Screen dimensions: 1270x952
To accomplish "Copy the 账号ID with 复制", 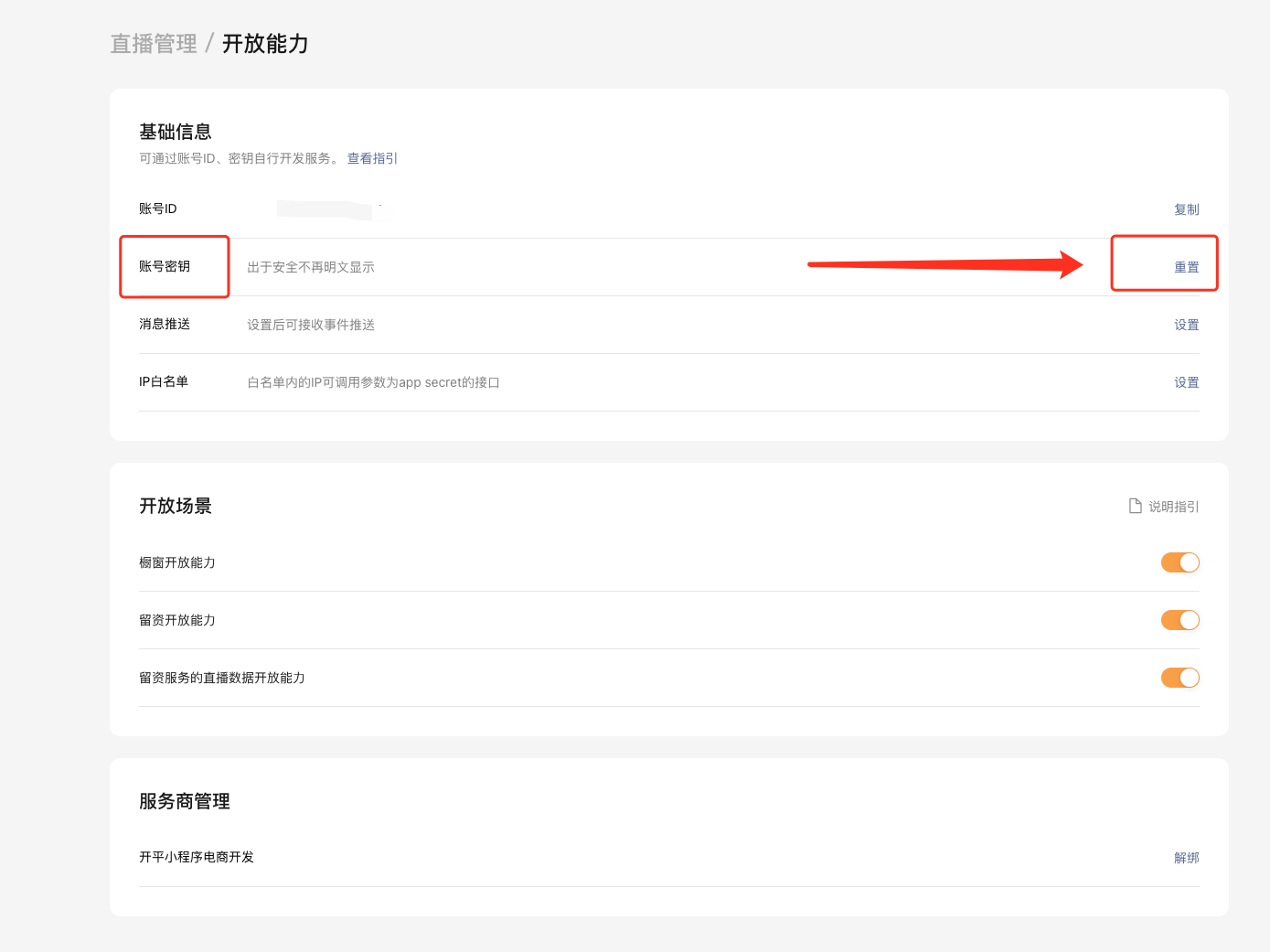I will [x=1186, y=209].
